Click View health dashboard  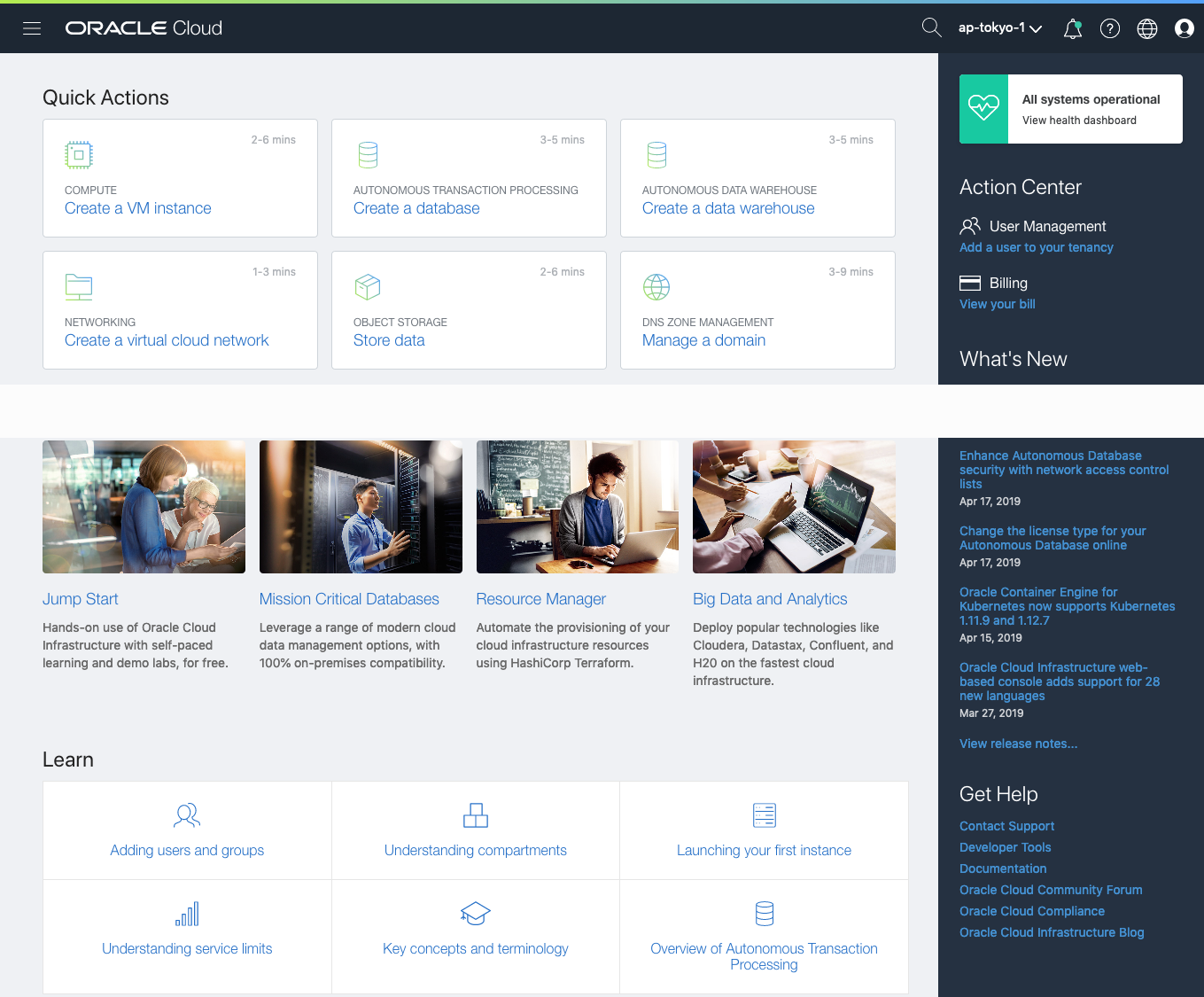click(x=1079, y=121)
